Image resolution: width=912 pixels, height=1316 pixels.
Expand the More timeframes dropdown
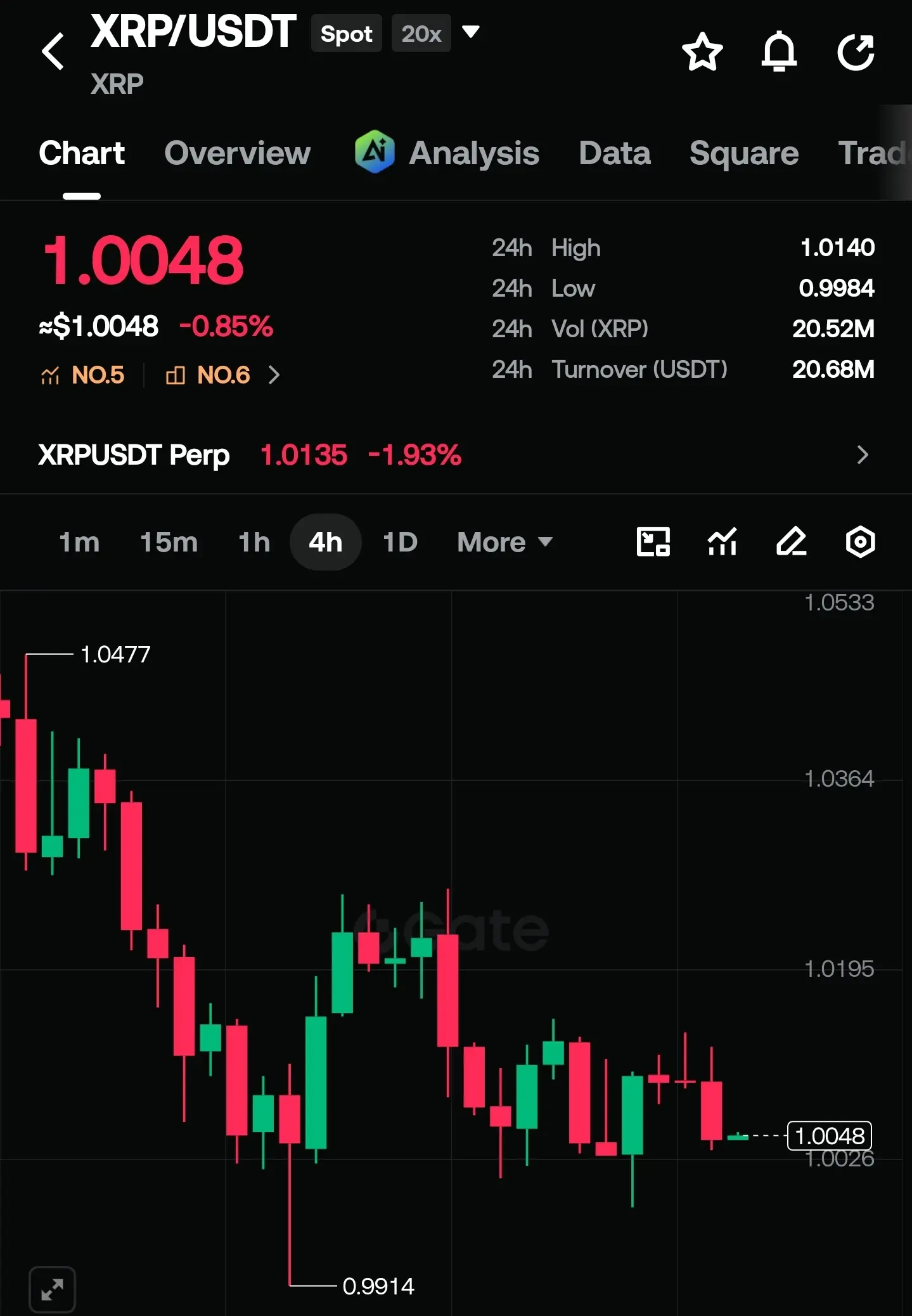[505, 542]
